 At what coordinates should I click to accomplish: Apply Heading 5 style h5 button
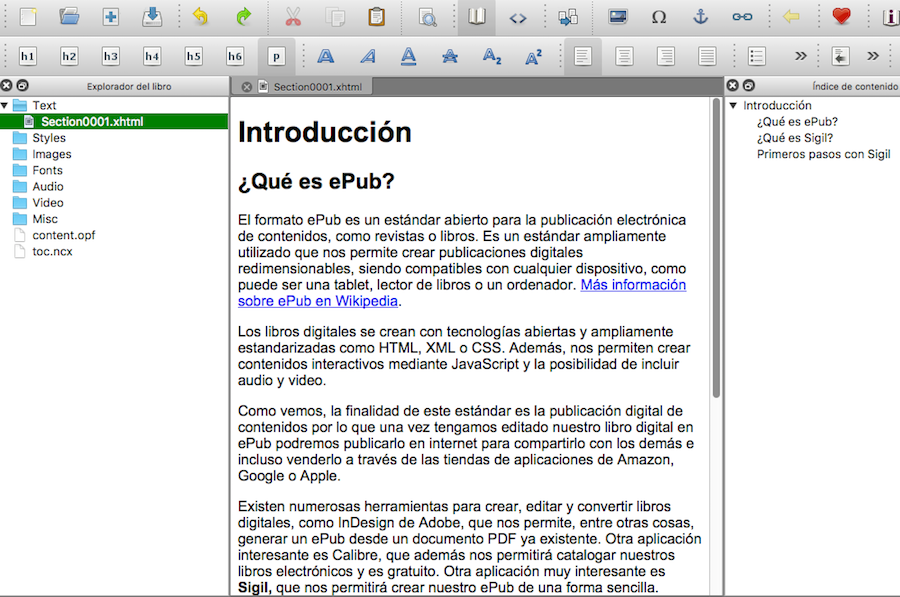193,56
